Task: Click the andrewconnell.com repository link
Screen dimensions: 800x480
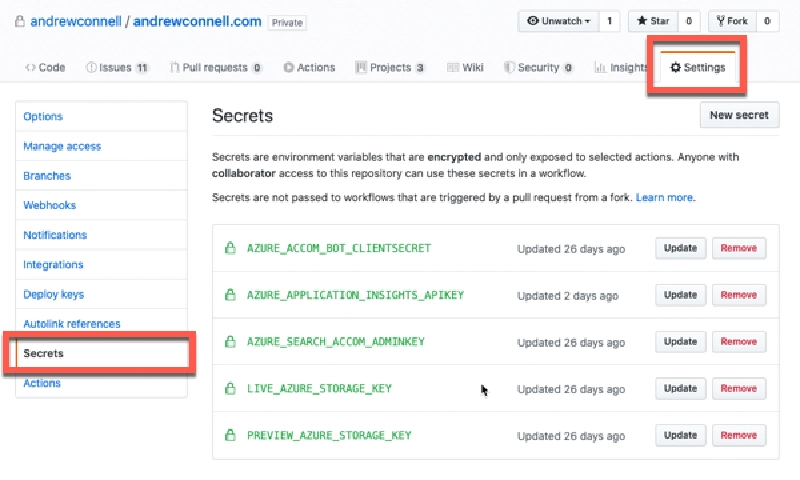Action: [x=197, y=21]
